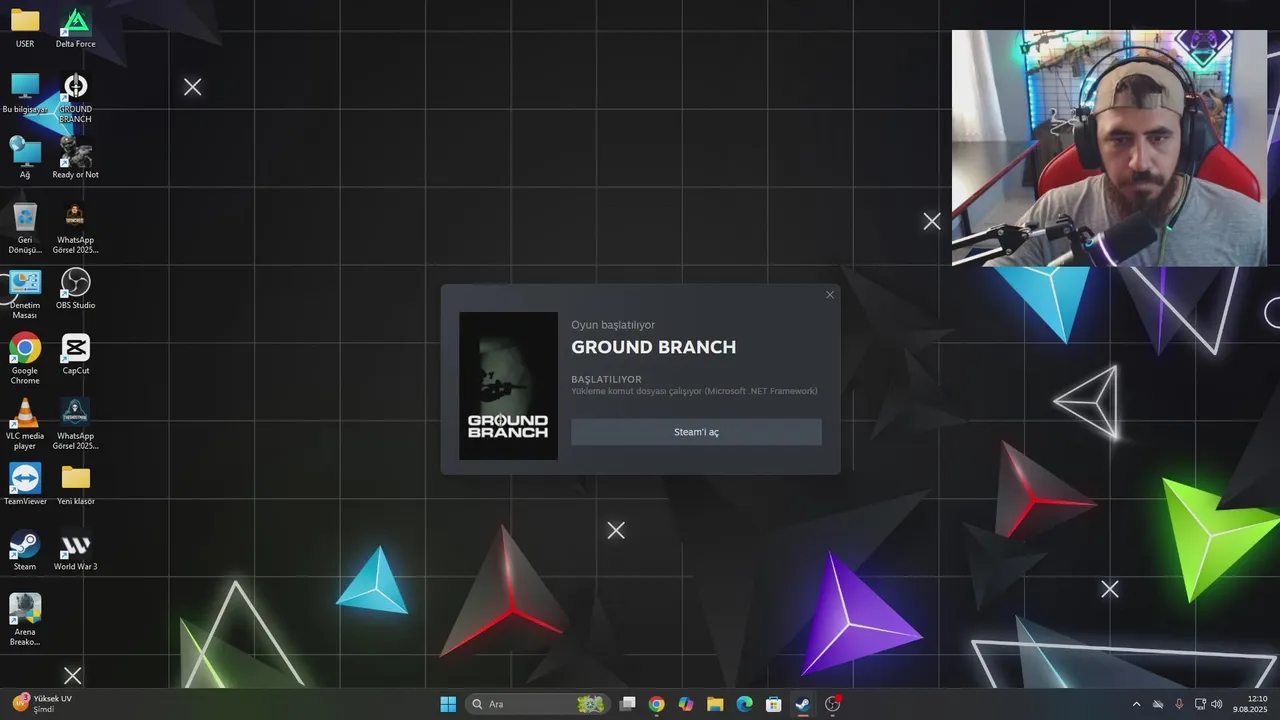The image size is (1280, 720).
Task: Click the Steam'i aç button
Action: (x=696, y=432)
